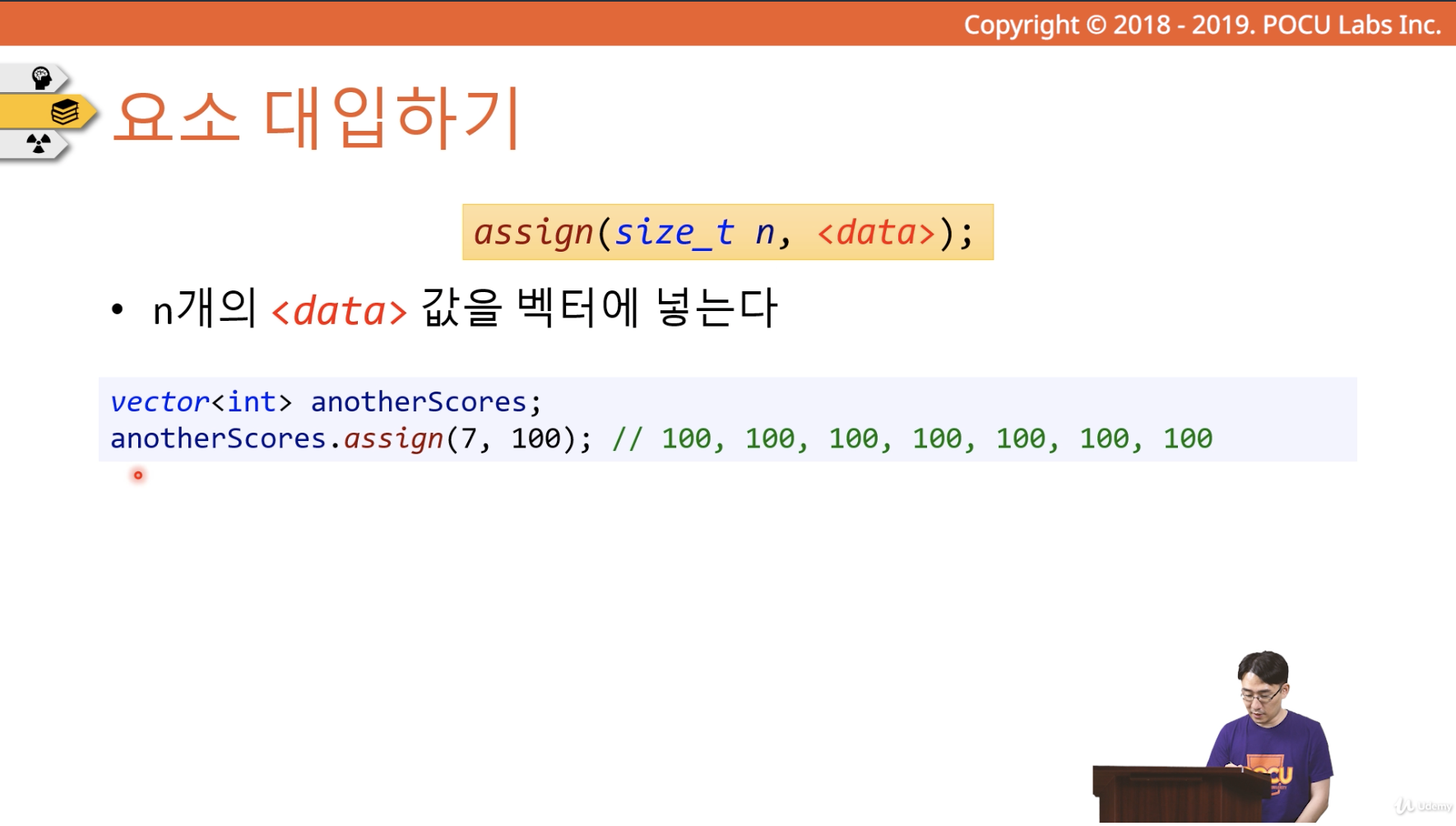This screenshot has height=826, width=1456.
Task: Click the head-with-brain icon tab
Action: pos(36,78)
